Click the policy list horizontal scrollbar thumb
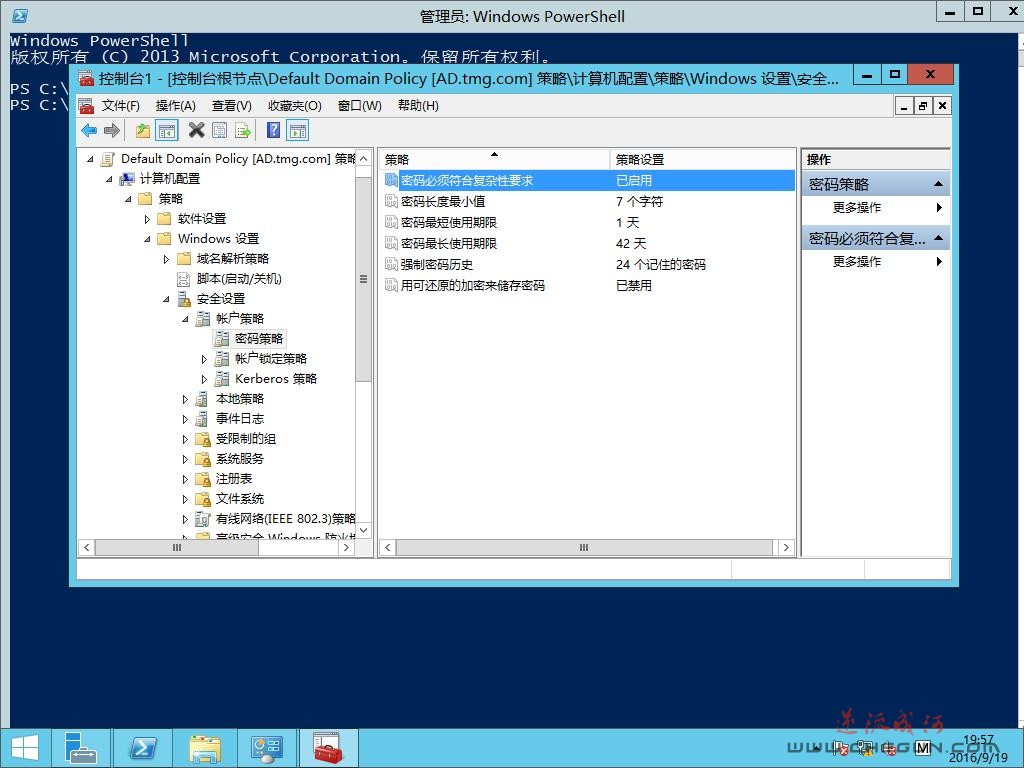The height and width of the screenshot is (768, 1024). click(x=584, y=547)
